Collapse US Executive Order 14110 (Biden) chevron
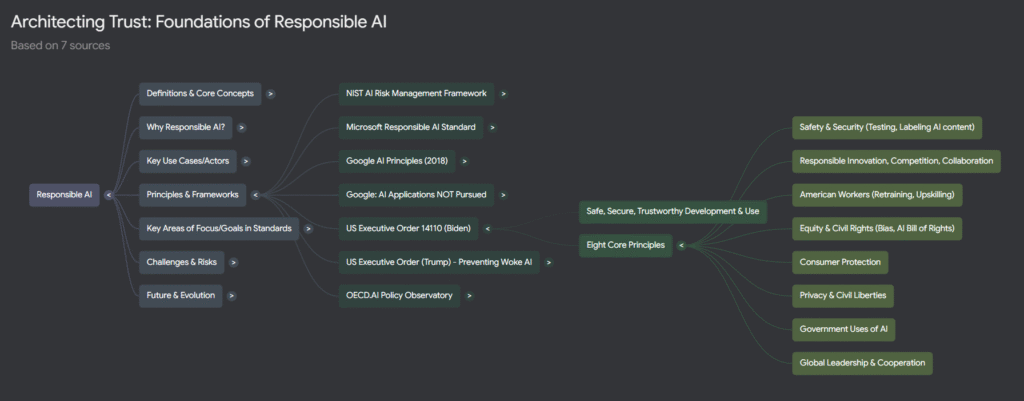The image size is (1024, 401). (x=487, y=229)
